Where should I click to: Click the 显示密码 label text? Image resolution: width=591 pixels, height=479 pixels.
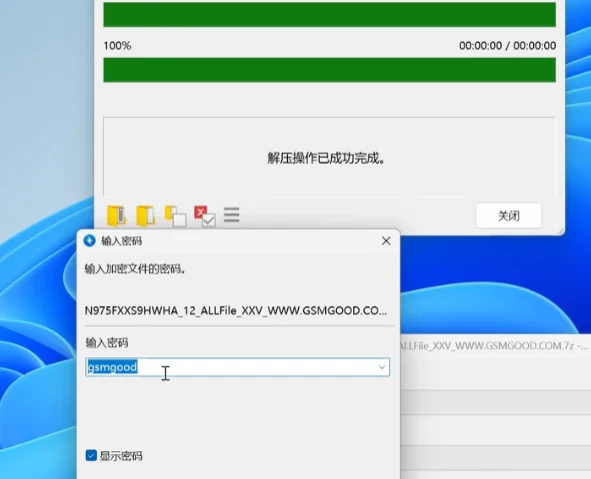pyautogui.click(x=121, y=456)
